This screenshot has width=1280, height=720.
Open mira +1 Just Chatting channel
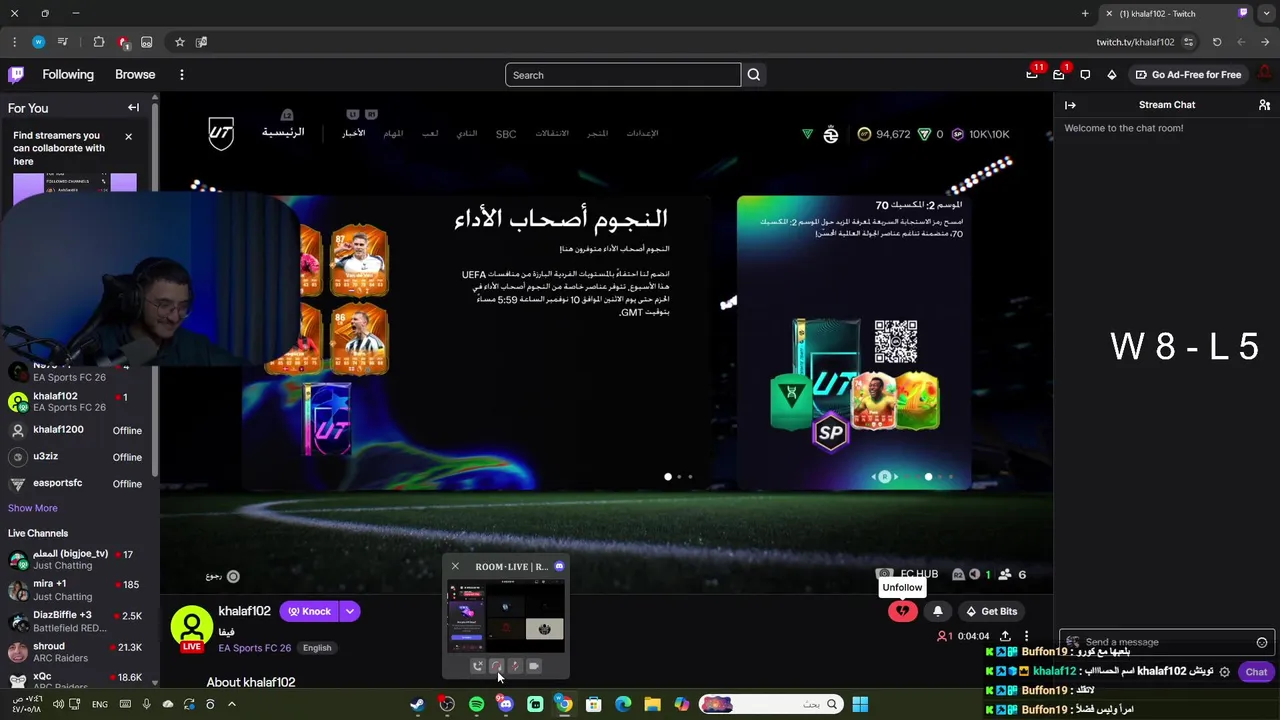pyautogui.click(x=79, y=590)
